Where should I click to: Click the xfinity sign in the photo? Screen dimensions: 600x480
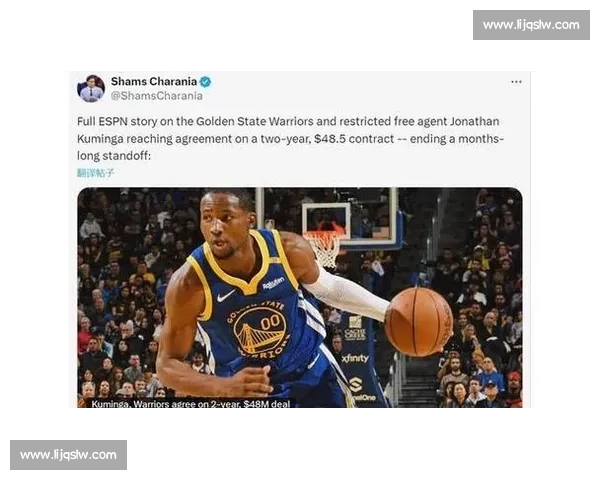[x=355, y=358]
